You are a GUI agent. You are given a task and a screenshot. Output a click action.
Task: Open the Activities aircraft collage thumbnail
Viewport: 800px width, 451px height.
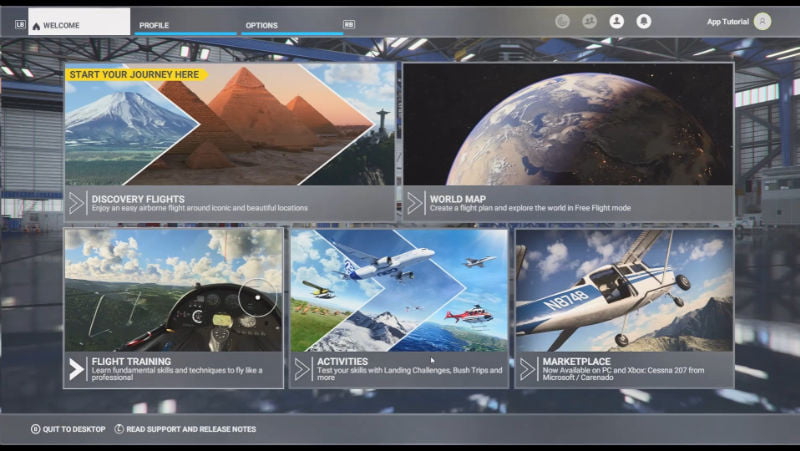tap(399, 290)
